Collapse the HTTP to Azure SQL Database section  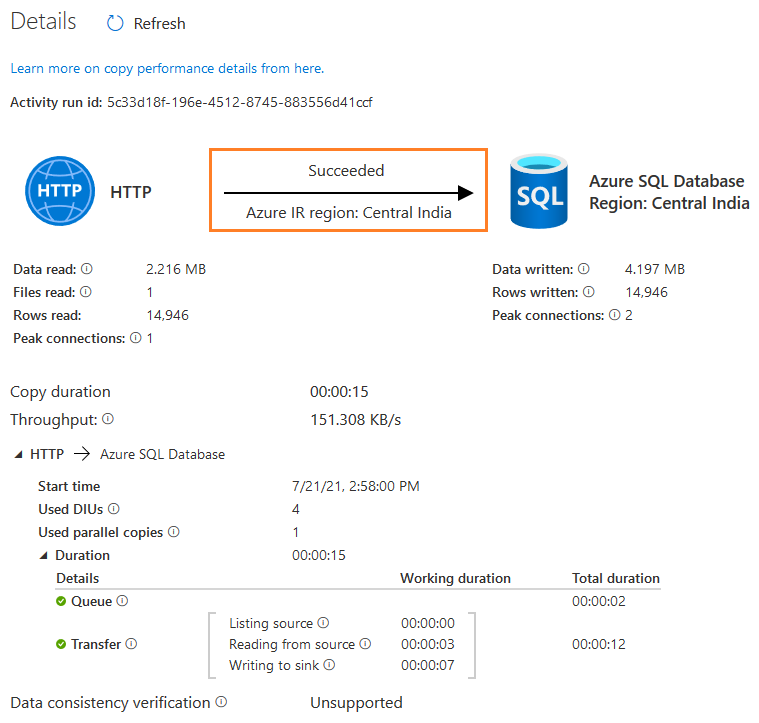click(17, 455)
